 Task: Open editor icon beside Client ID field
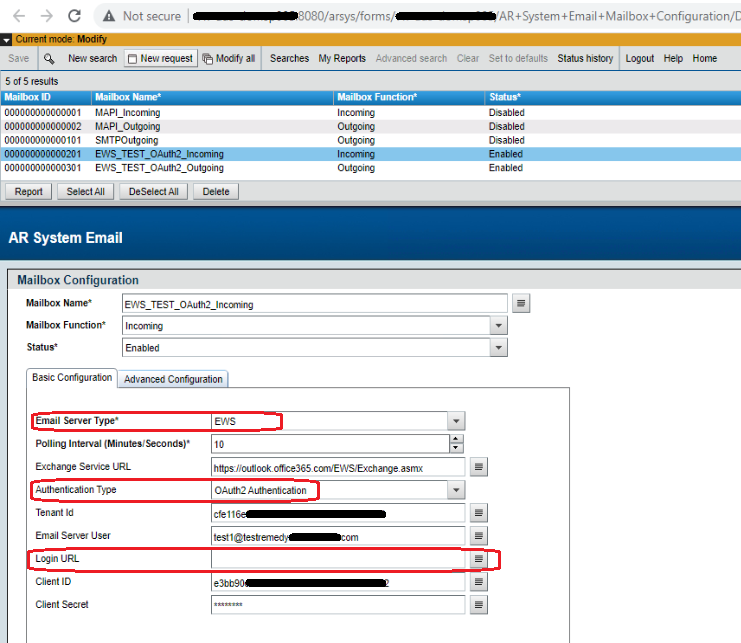[479, 582]
